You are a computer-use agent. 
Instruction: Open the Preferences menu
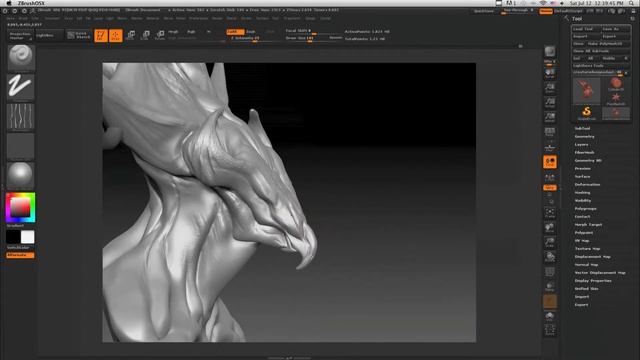pyautogui.click(x=198, y=18)
